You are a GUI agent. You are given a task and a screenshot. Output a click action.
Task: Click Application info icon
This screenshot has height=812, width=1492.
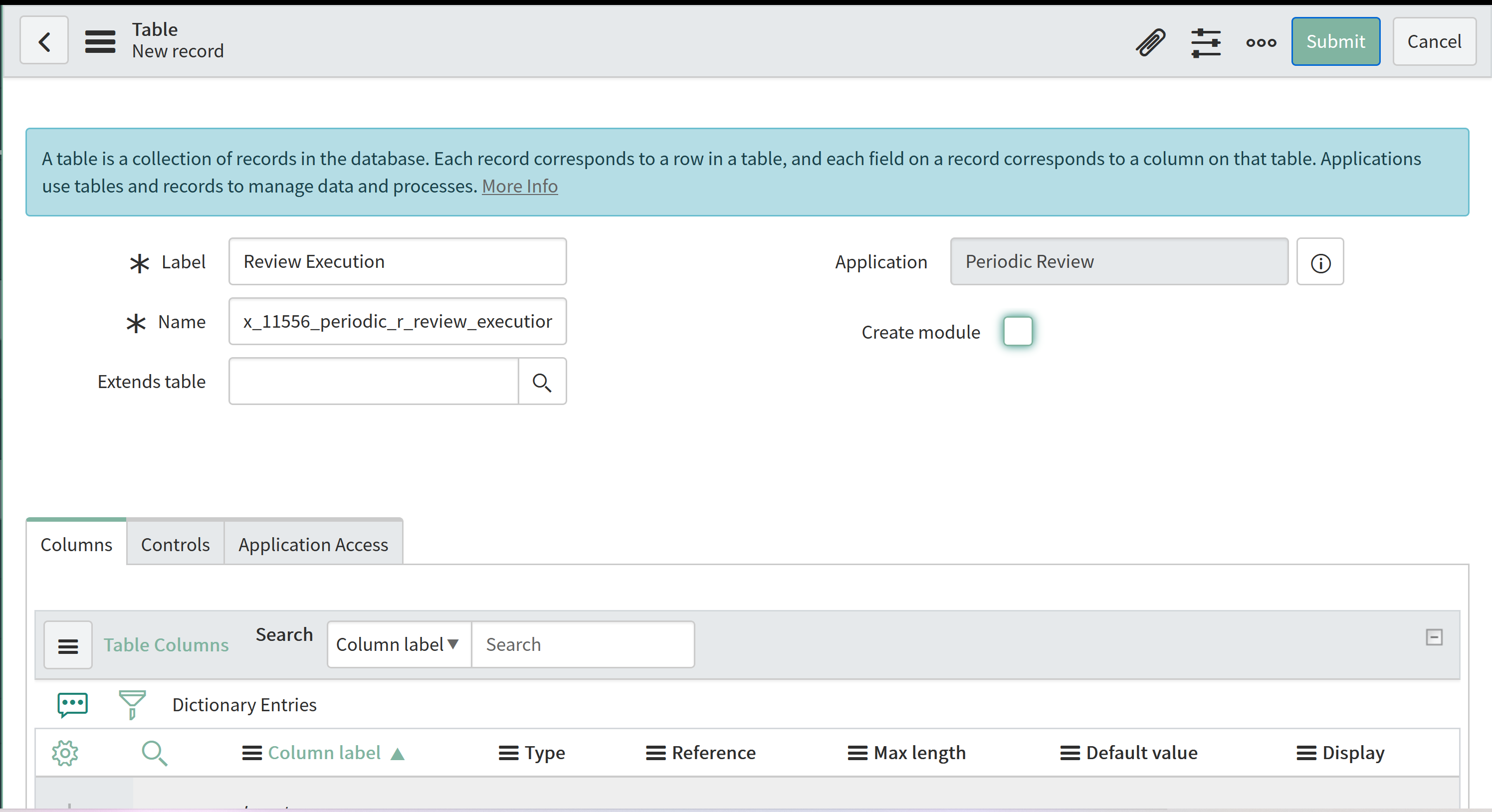click(1320, 262)
